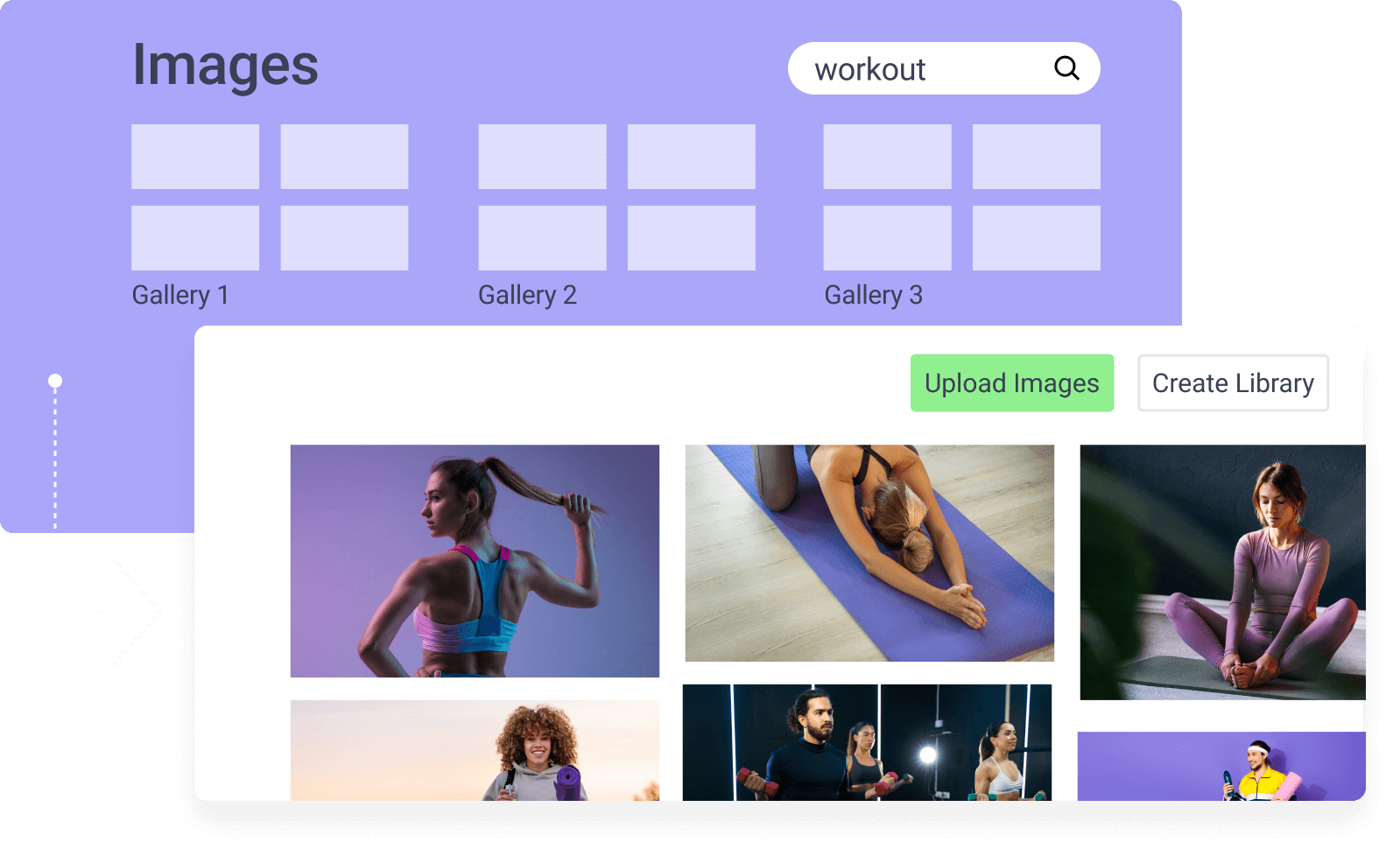Select the bottom-left placeholder in Gallery 3
This screenshot has width=1400, height=856.
(887, 238)
